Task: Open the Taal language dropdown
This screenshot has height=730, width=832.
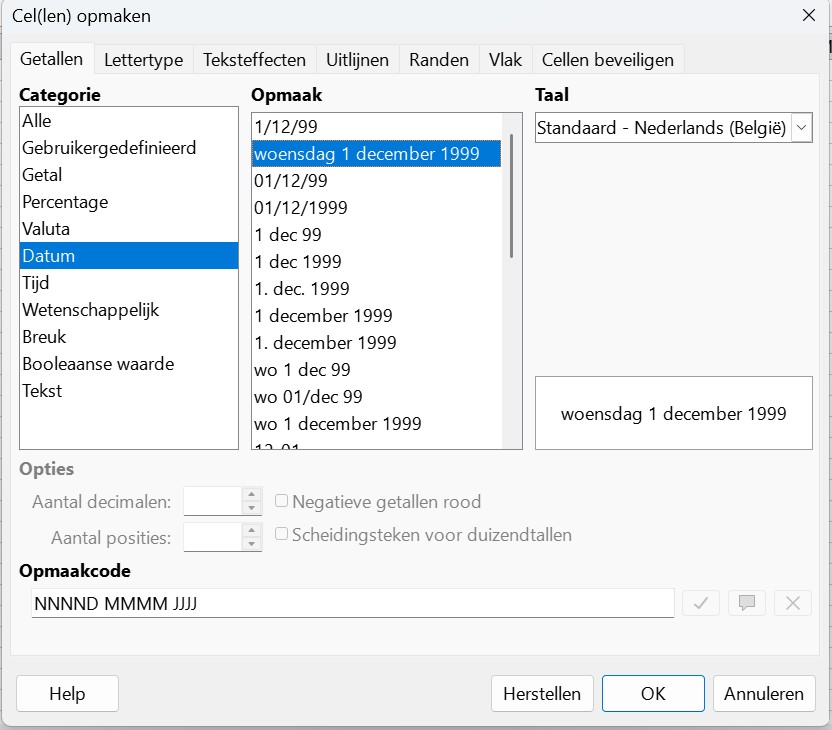Action: point(803,127)
